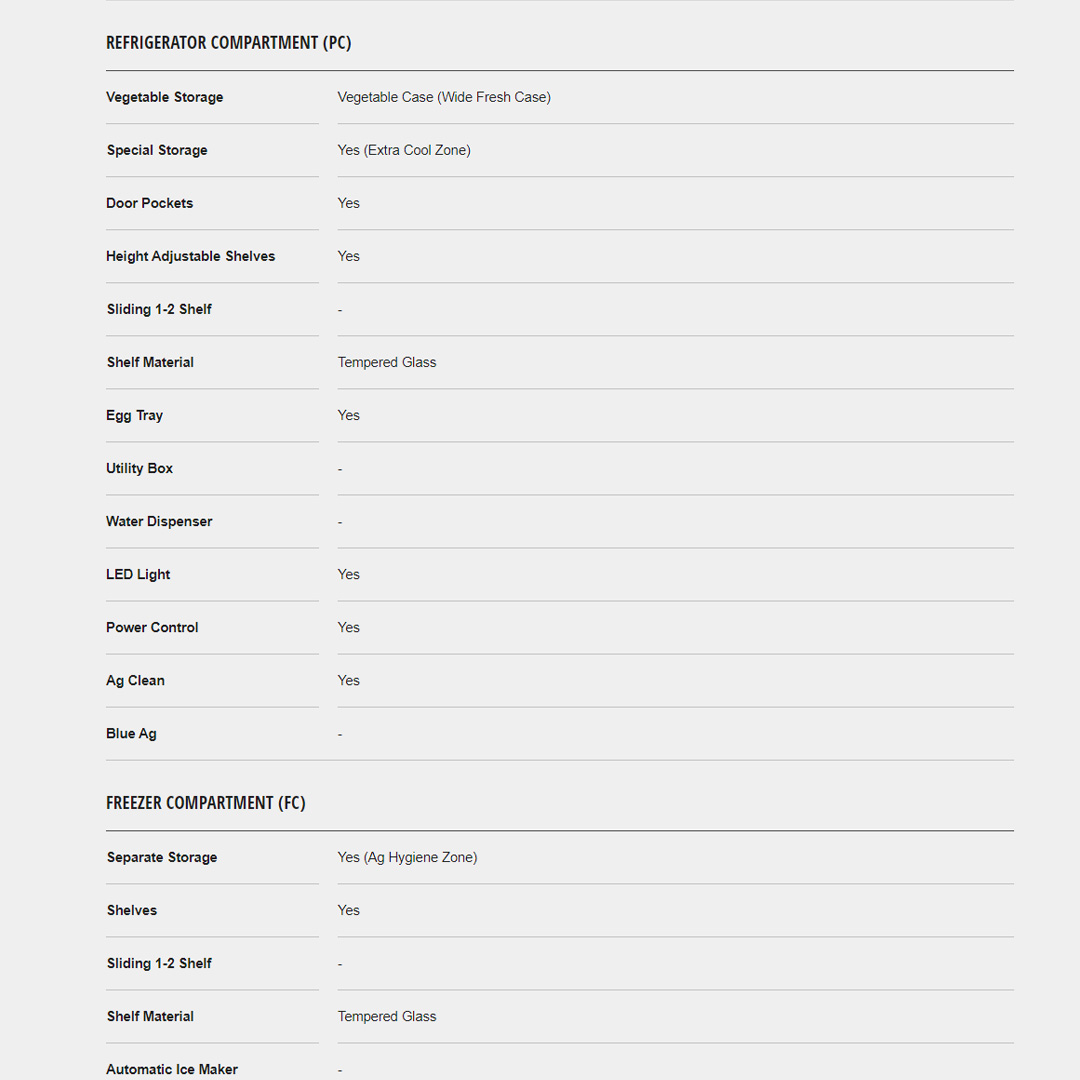
Task: Click the Blue Ag label
Action: click(x=131, y=733)
